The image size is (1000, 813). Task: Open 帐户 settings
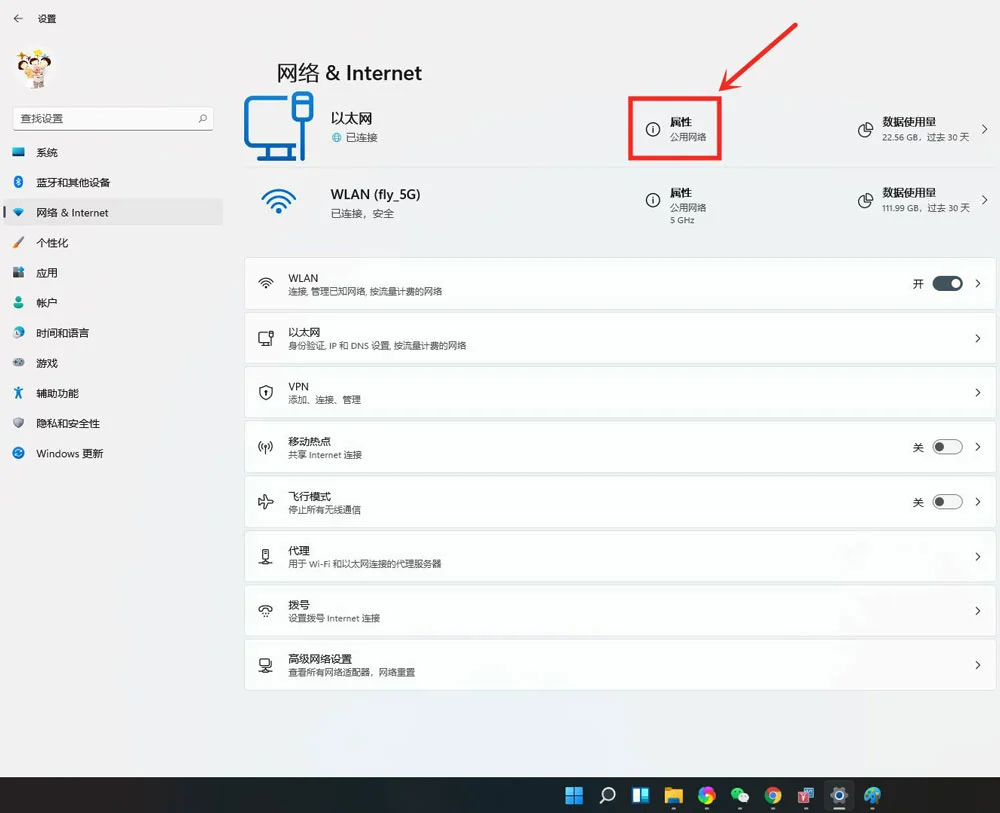pos(114,302)
